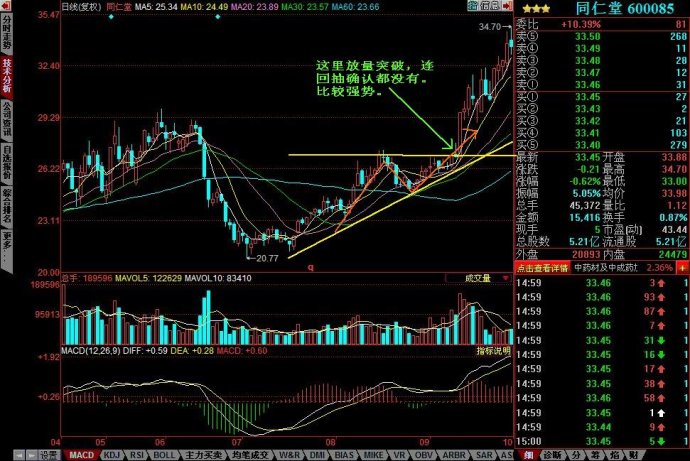Open the 分 tab in bottom-right panel
This screenshot has height=461, width=690.
[x=576, y=455]
